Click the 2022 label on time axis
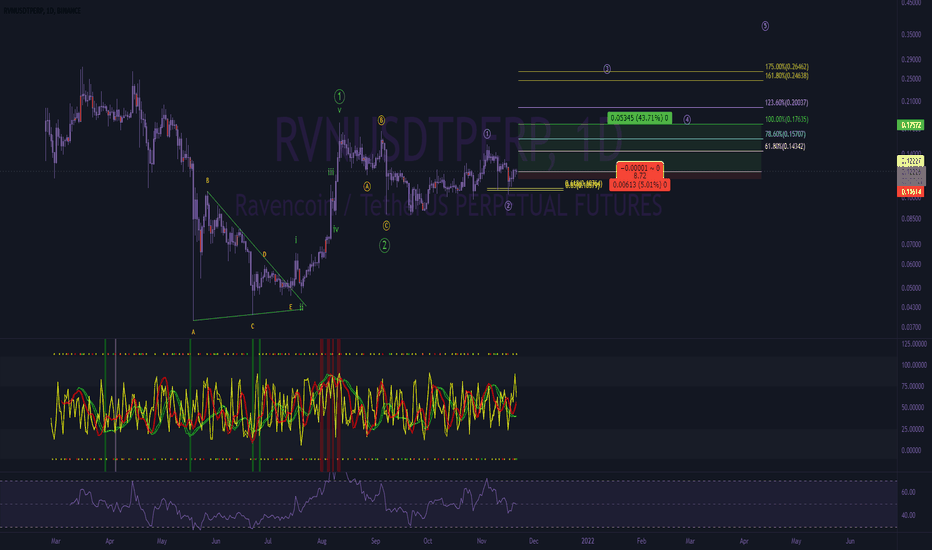The width and height of the screenshot is (932, 550). (588, 541)
